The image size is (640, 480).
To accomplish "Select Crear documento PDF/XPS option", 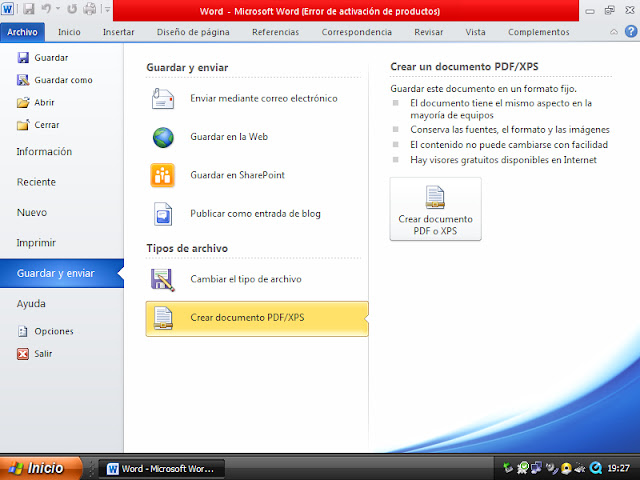I will pos(257,319).
